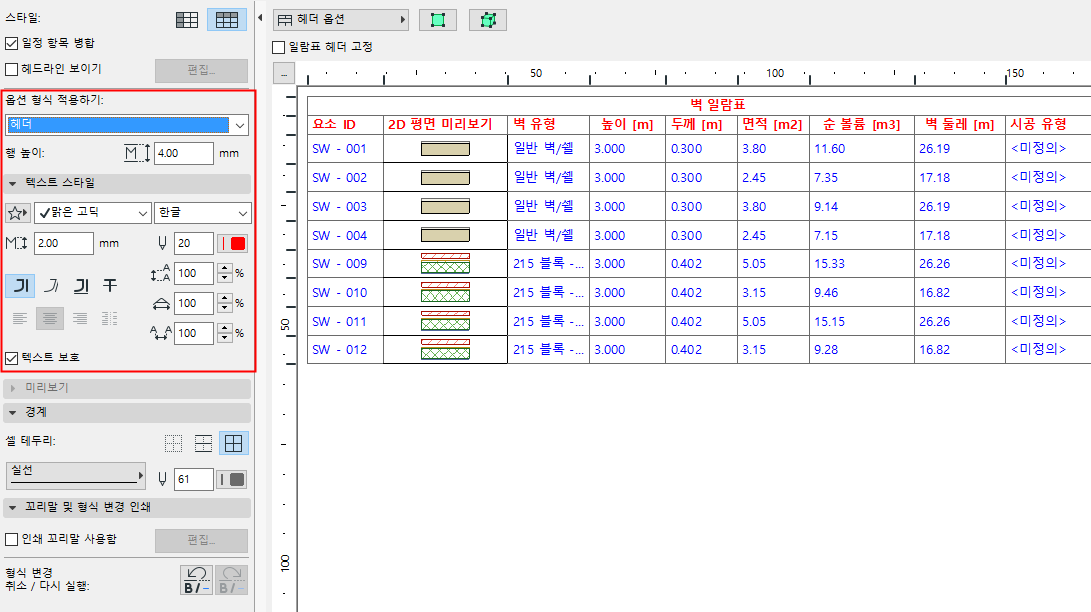This screenshot has height=612, width=1091.
Task: Click the 편집 button for print footer
Action: pos(201,540)
